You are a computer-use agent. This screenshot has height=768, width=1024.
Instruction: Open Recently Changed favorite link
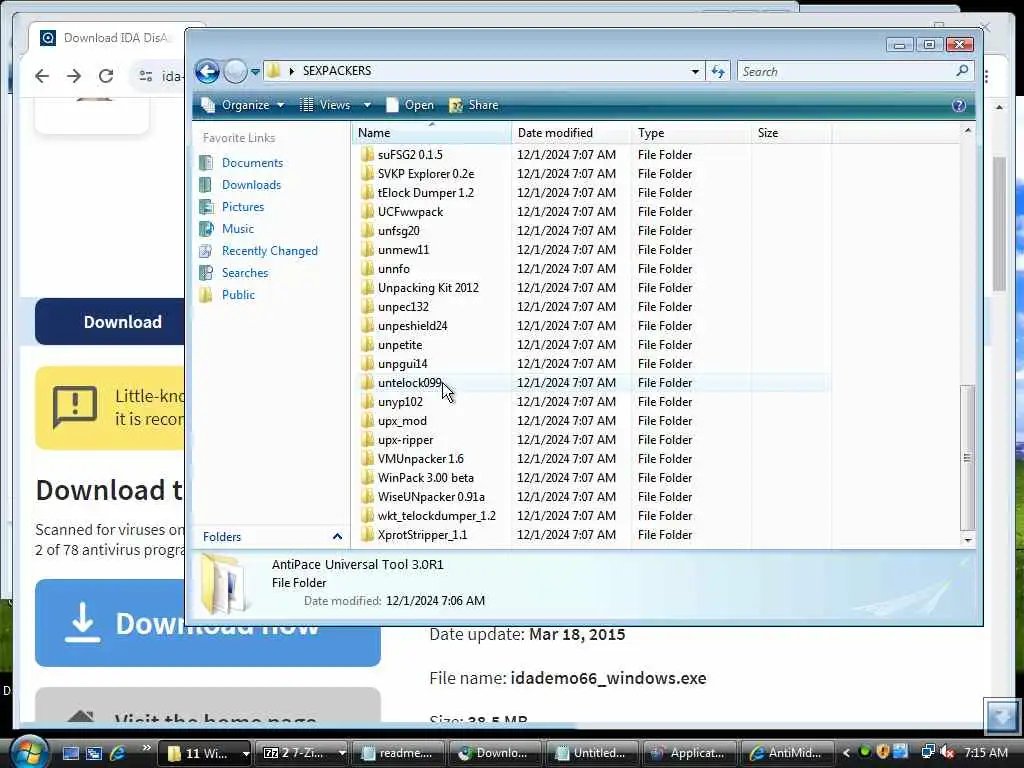point(270,251)
